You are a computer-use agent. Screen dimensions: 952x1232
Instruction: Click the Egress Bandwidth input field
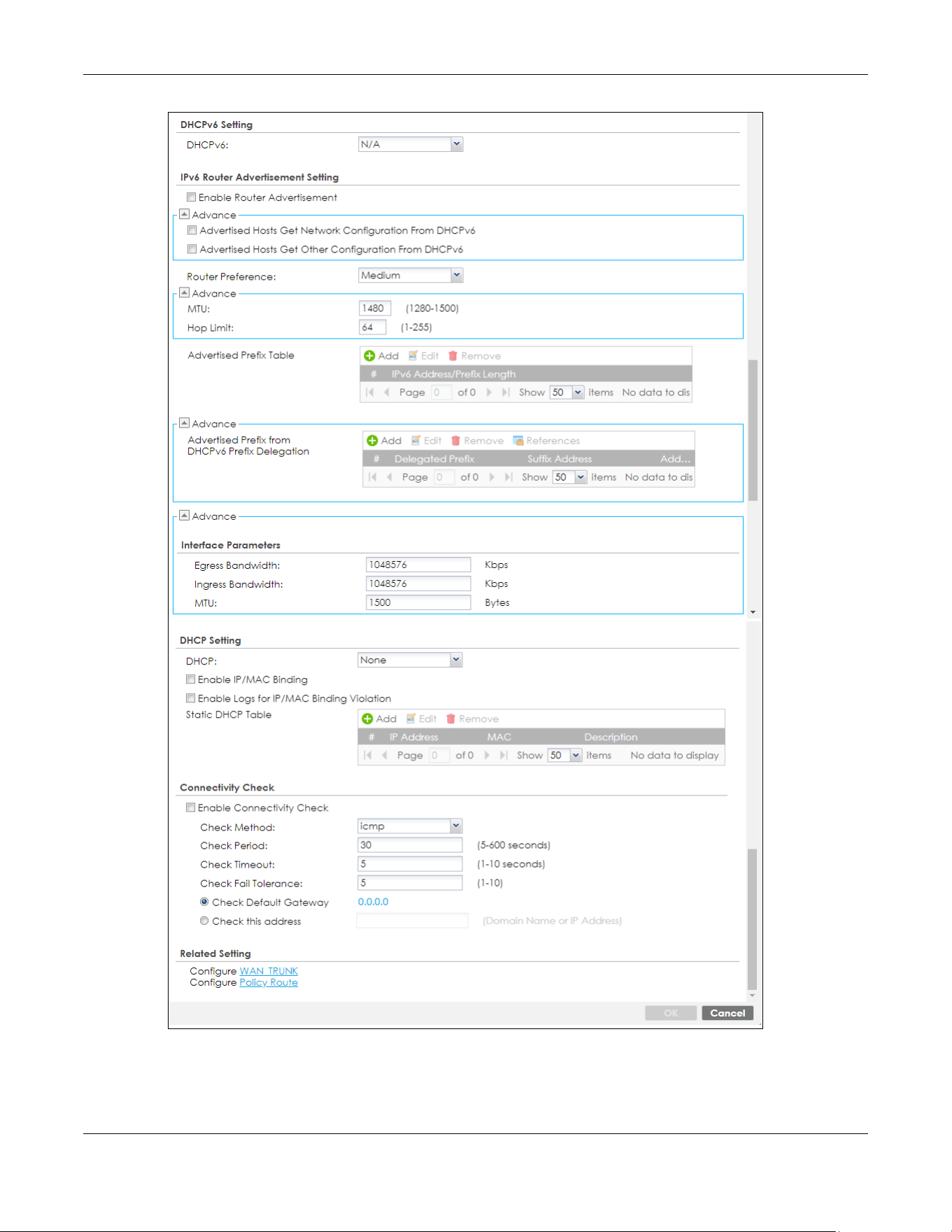(418, 565)
